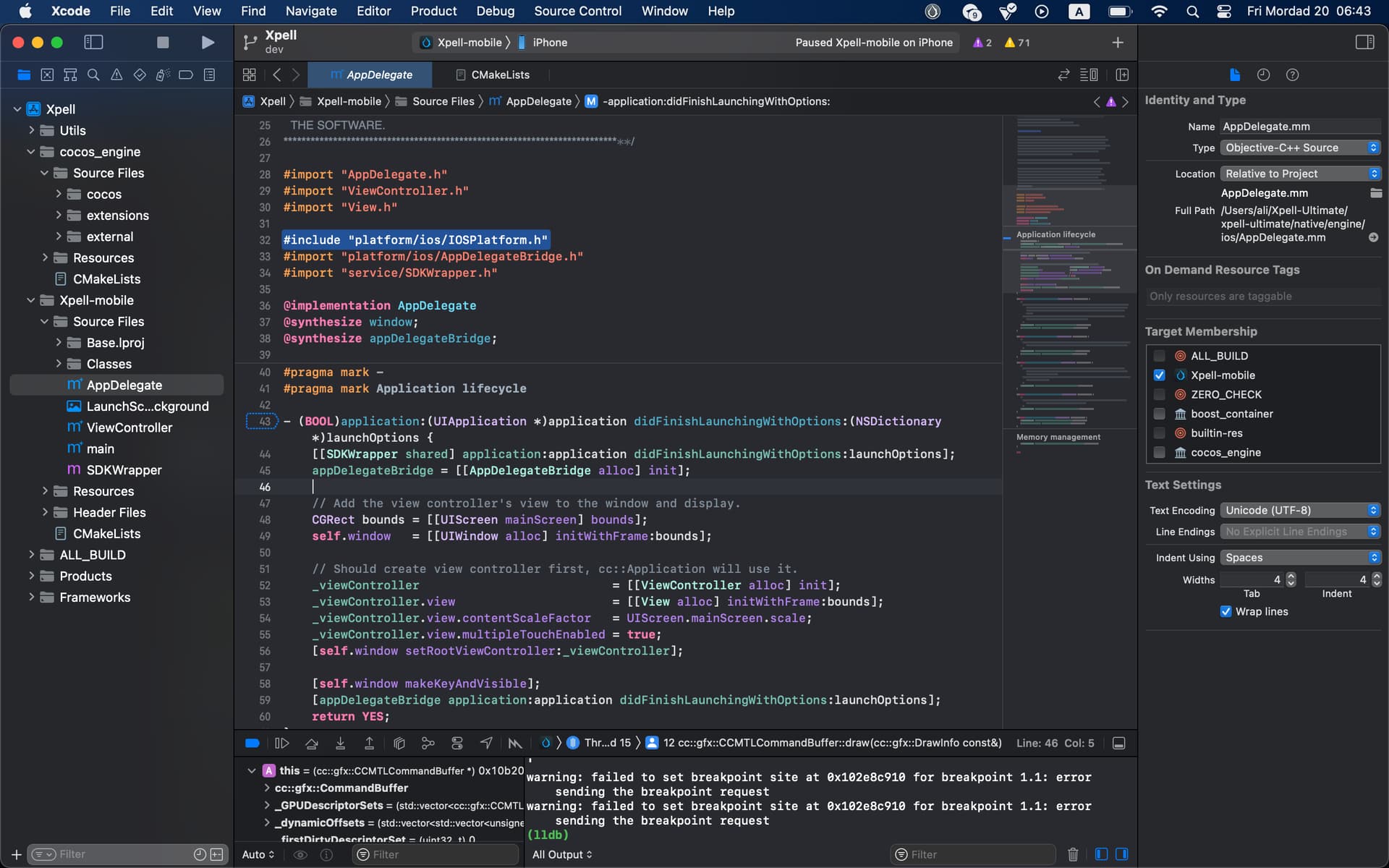
Task: Open the Find navigator magnifier icon
Action: tap(93, 75)
